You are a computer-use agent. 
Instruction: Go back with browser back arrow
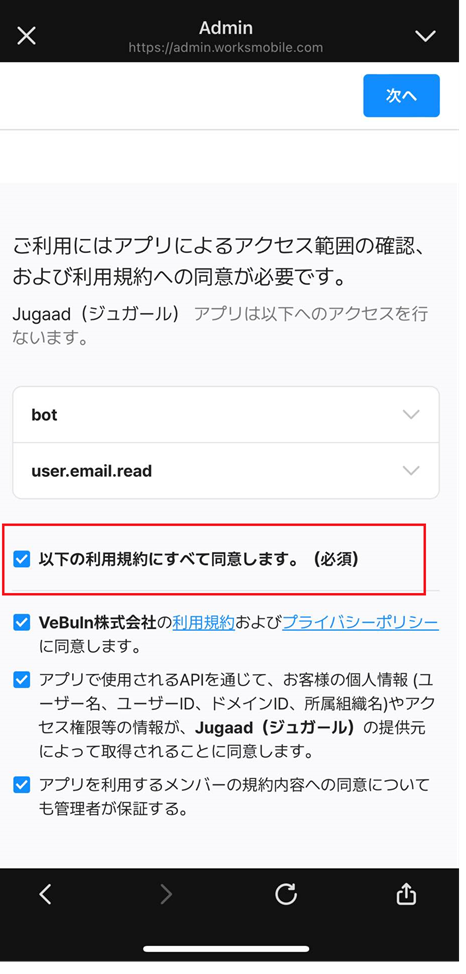pos(45,893)
